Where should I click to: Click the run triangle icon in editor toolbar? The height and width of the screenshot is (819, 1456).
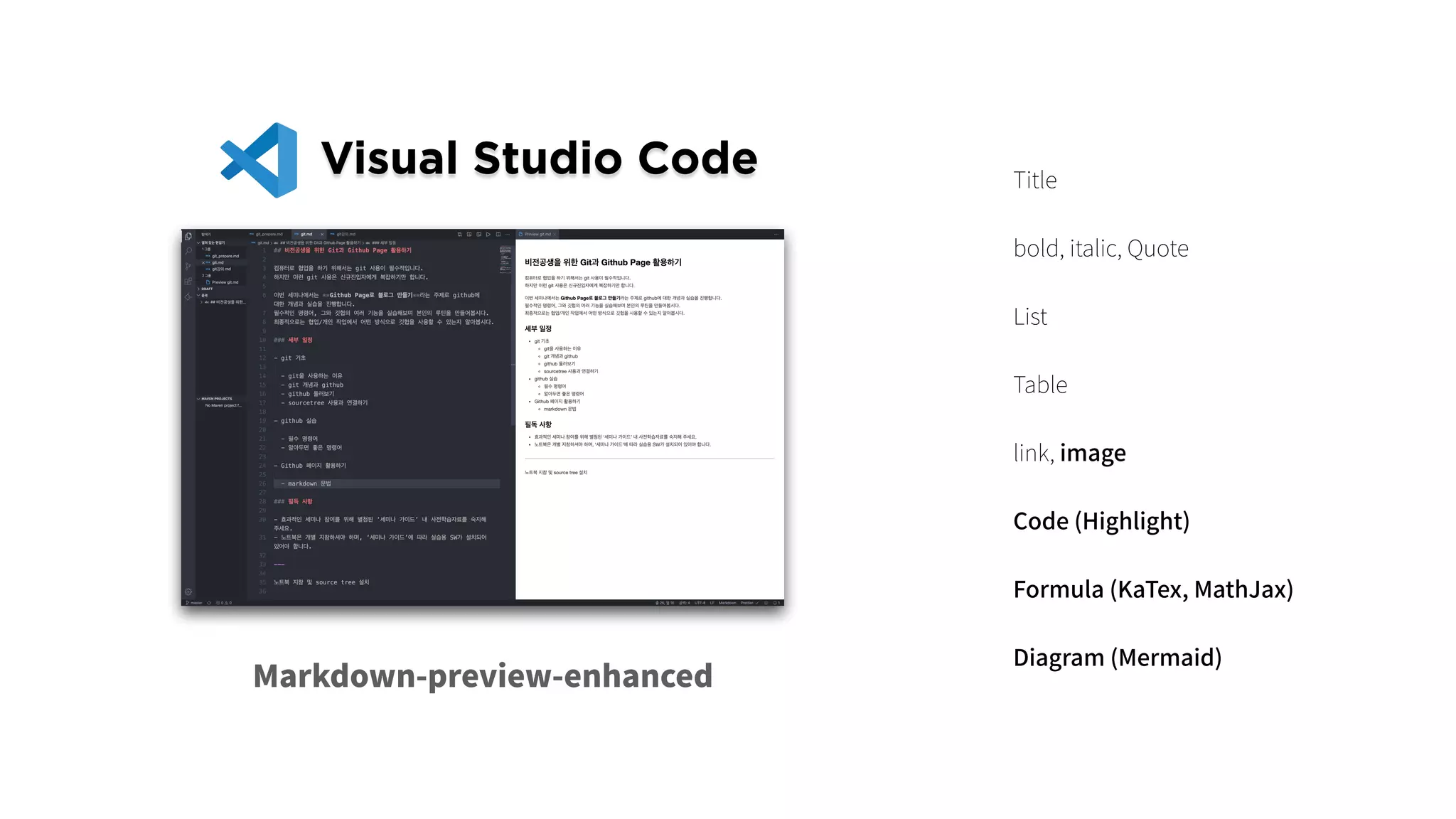click(488, 234)
